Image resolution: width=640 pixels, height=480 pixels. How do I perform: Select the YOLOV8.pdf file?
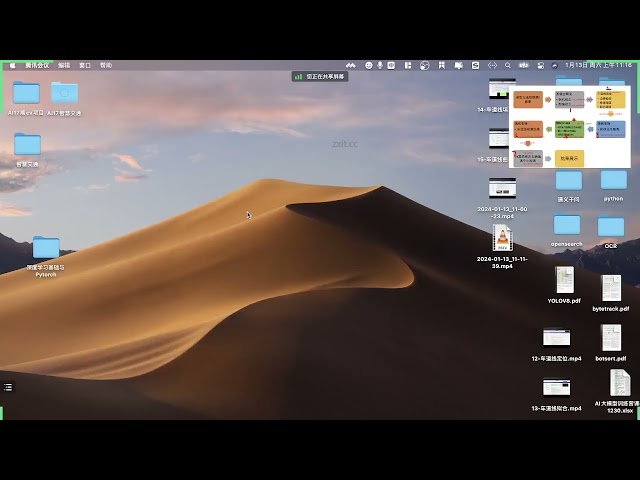(564, 280)
